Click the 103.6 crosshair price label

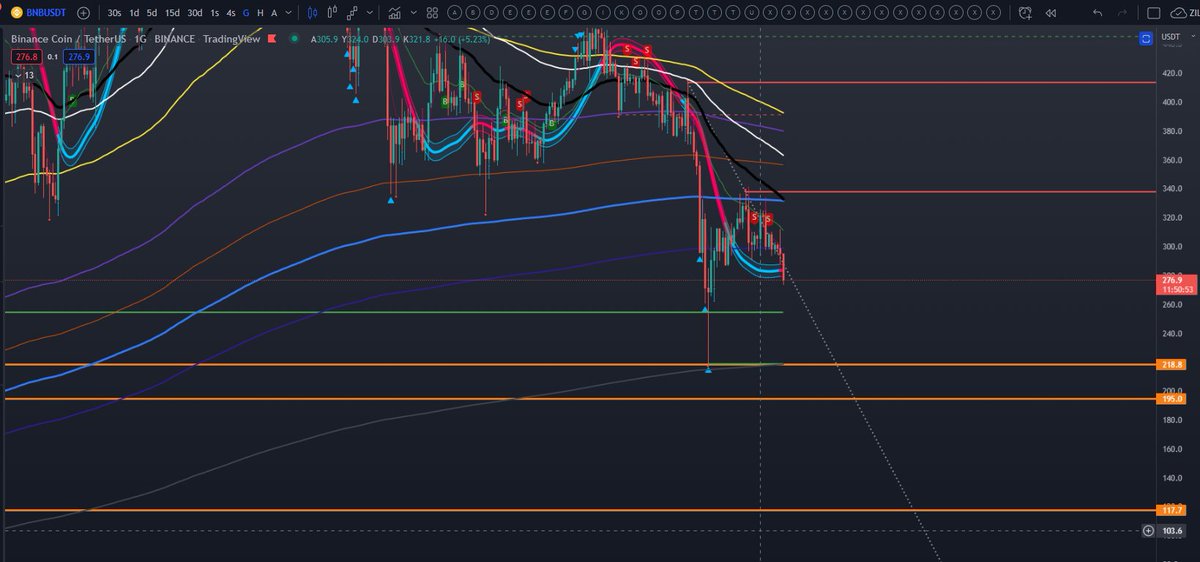point(1172,531)
